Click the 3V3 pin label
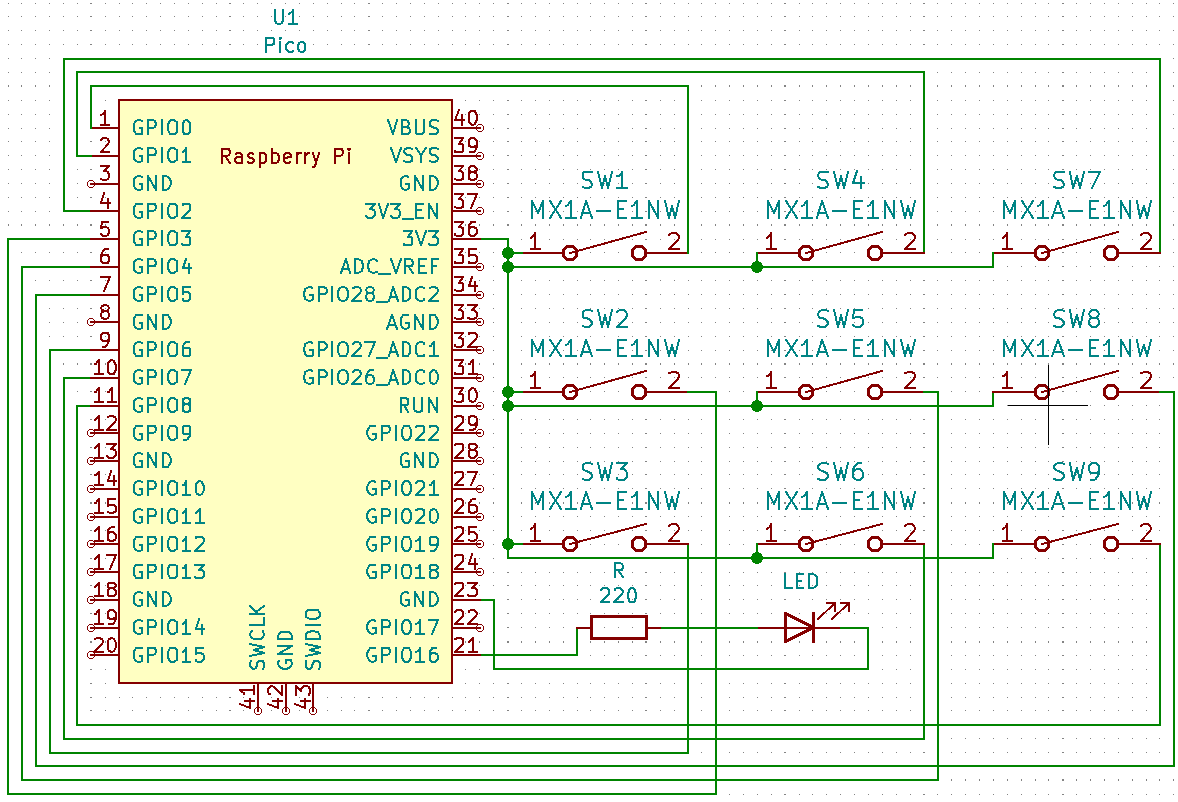Image resolution: width=1178 pixels, height=802 pixels. click(x=421, y=239)
